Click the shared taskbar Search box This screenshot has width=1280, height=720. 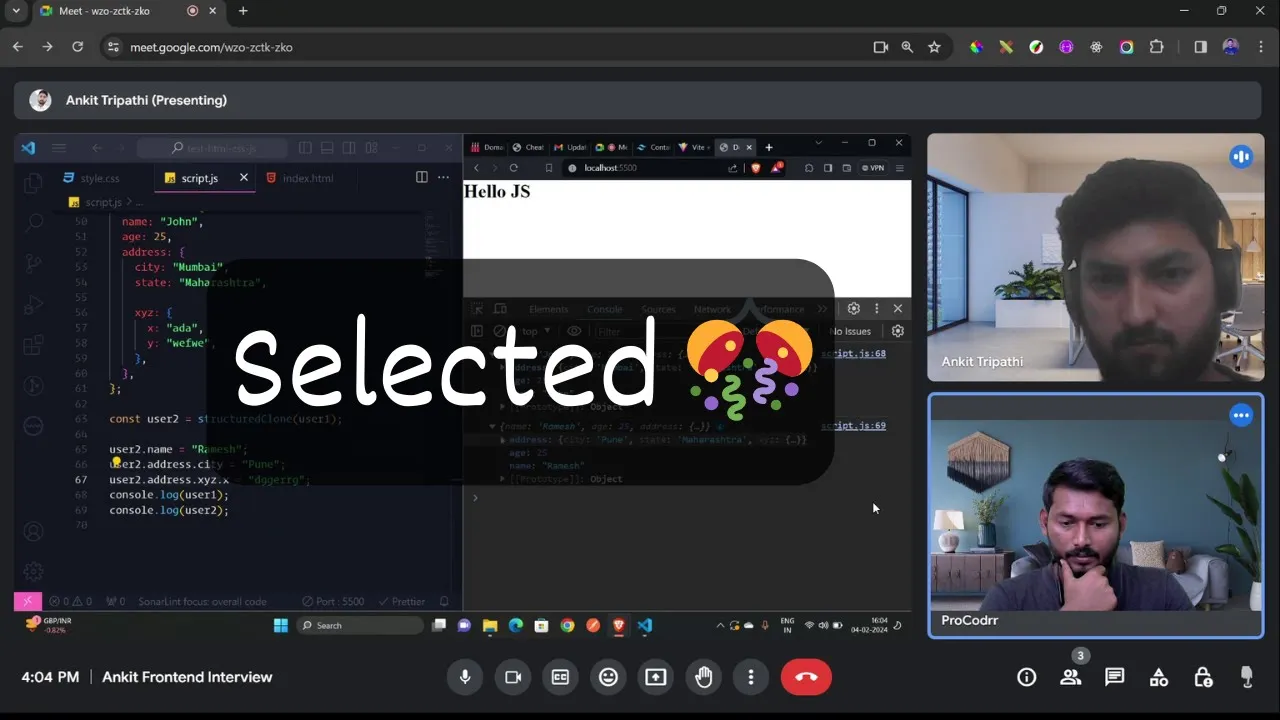point(360,626)
